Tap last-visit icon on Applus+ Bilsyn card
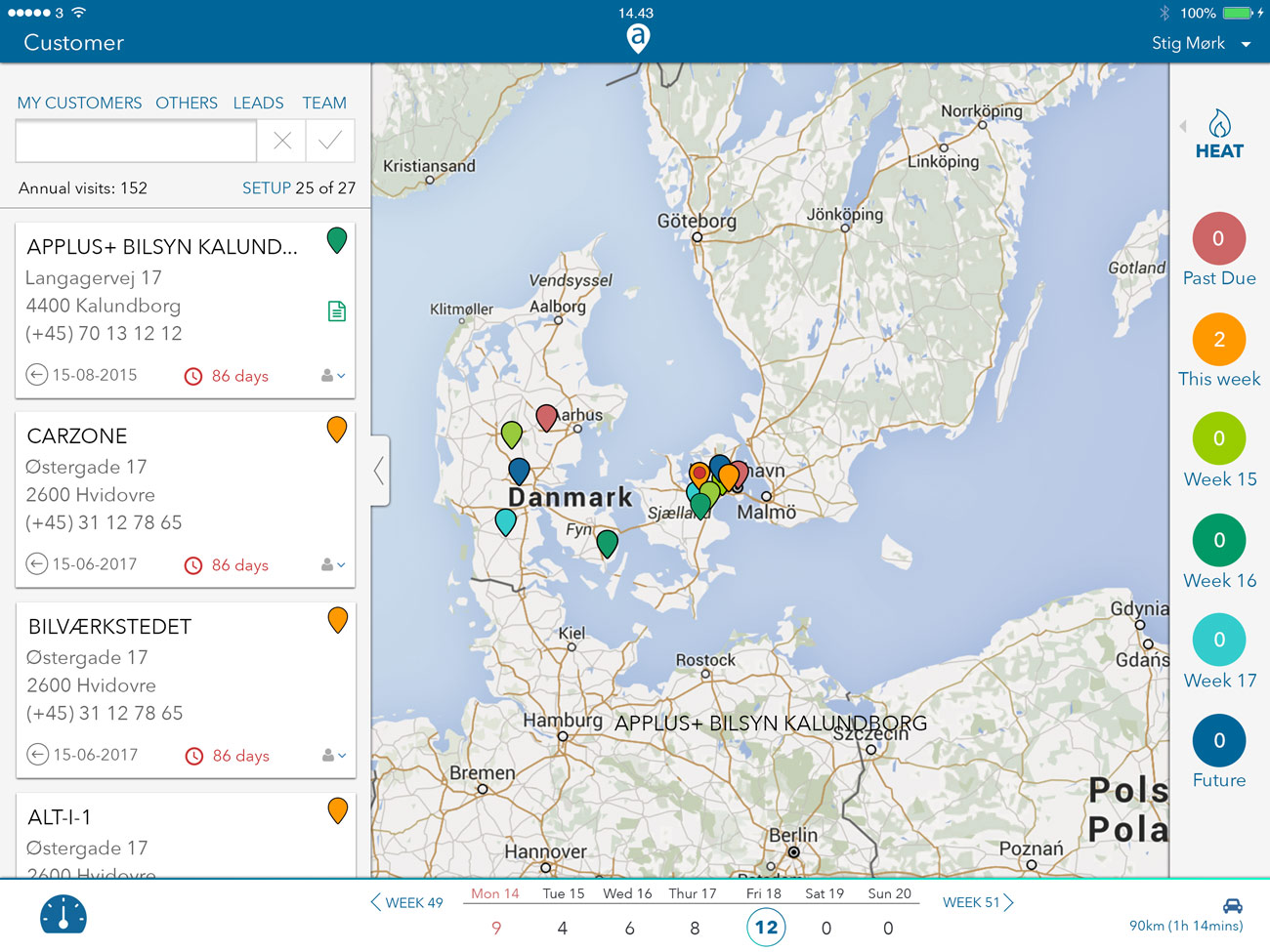 (36, 375)
